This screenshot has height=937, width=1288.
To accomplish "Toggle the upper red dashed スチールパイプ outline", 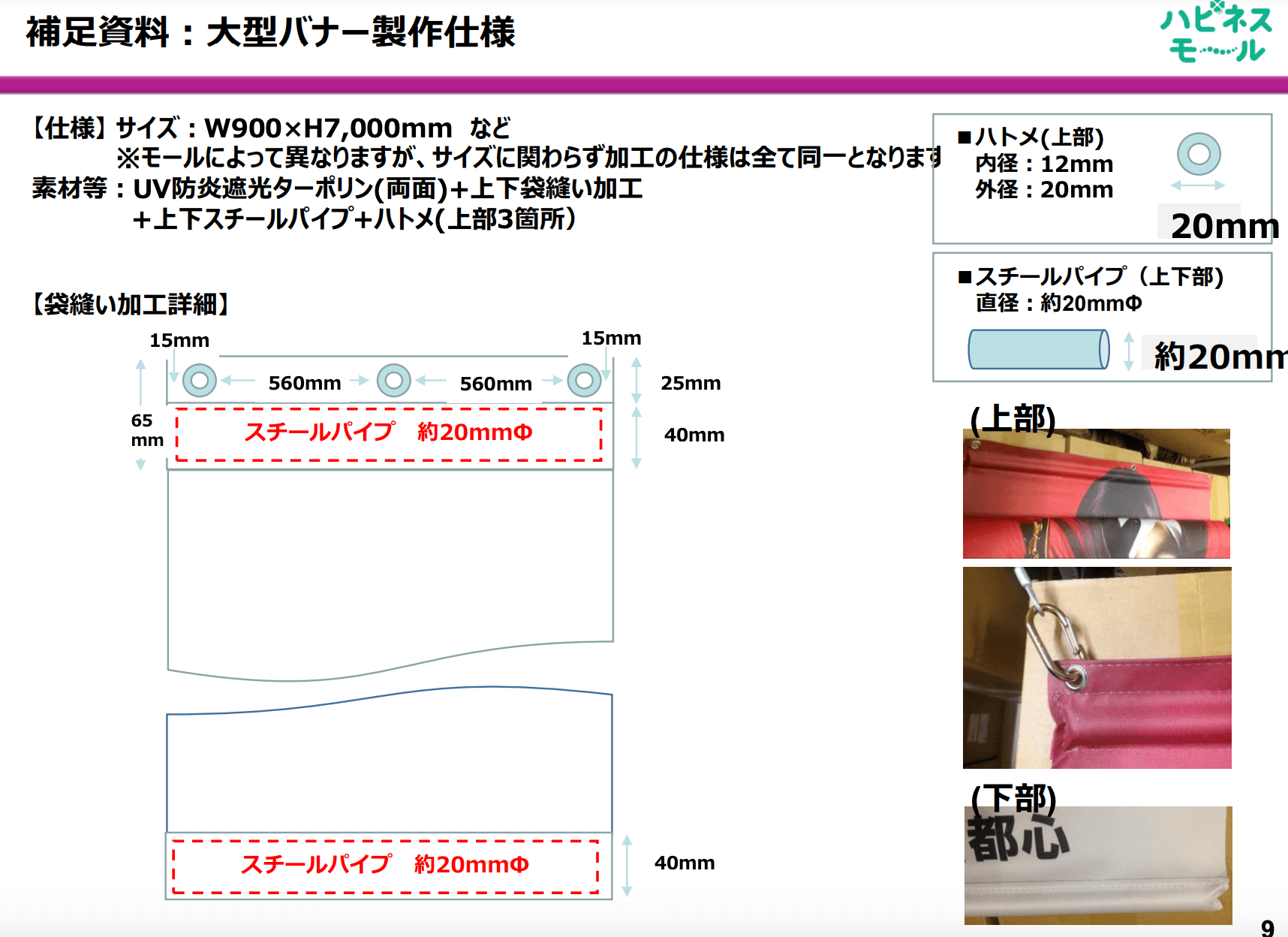I will (387, 433).
